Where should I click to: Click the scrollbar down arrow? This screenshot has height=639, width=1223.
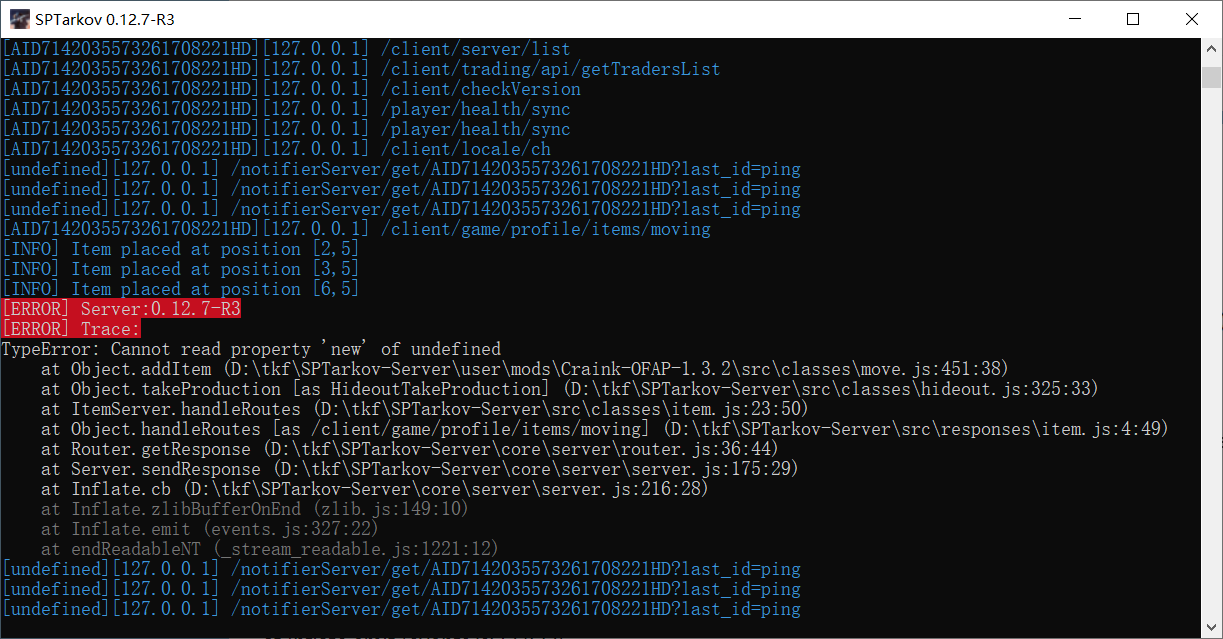click(1212, 628)
